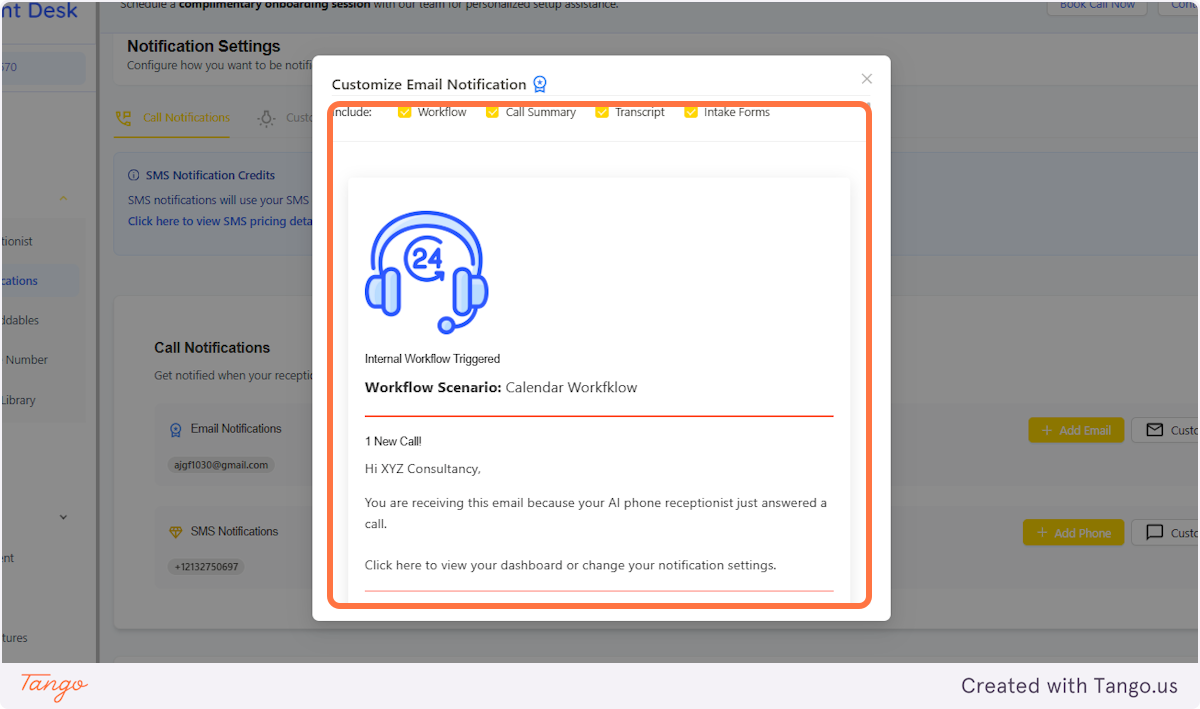
Task: Click the Tango logo in the footer
Action: point(51,686)
